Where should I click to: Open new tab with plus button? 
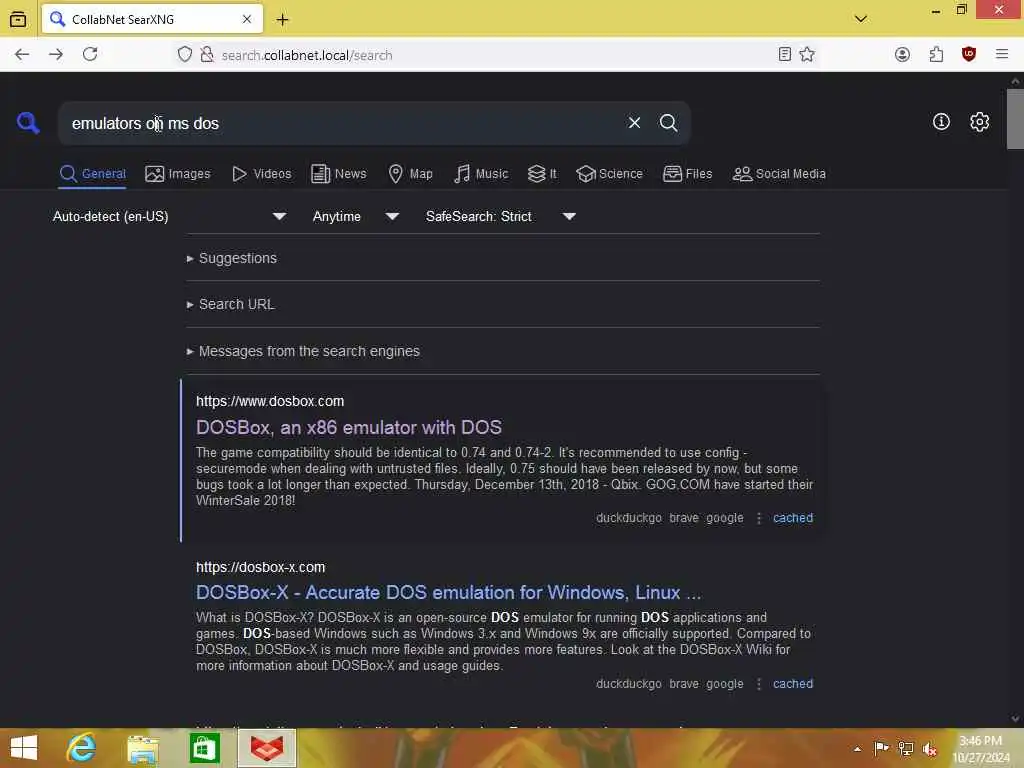click(x=282, y=20)
